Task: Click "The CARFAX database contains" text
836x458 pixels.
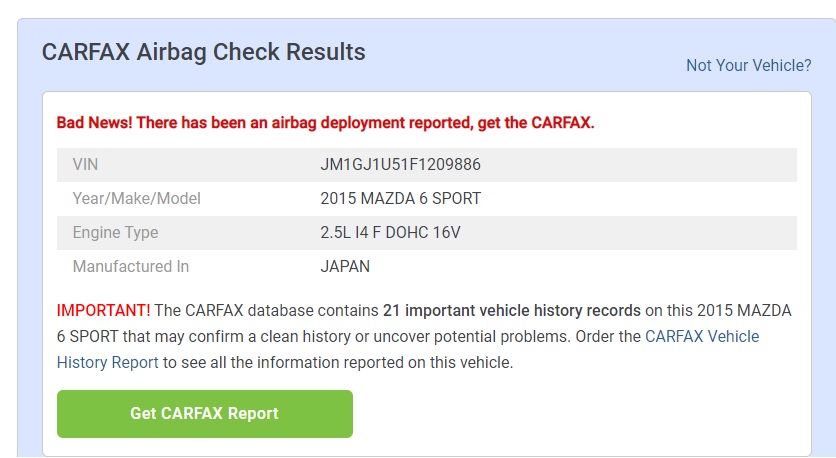Action: (267, 311)
